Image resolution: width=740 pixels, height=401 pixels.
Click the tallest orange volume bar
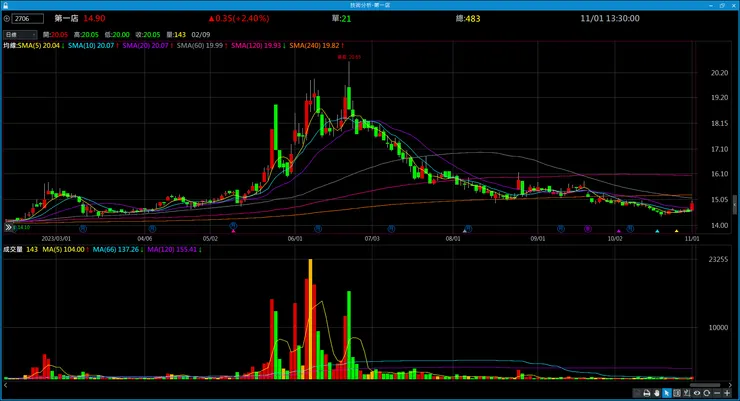click(310, 319)
